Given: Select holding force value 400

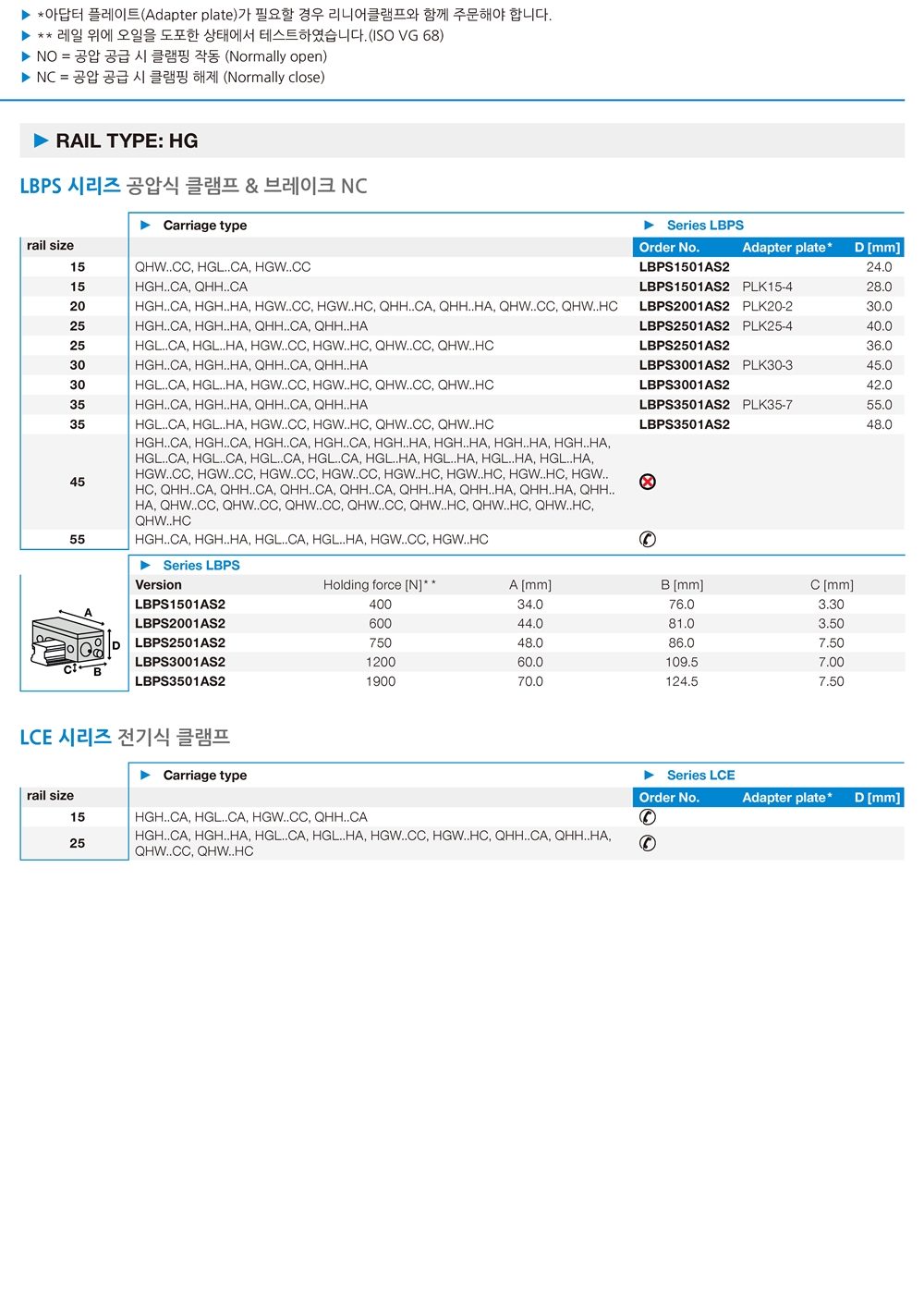Looking at the screenshot, I should tap(381, 605).
